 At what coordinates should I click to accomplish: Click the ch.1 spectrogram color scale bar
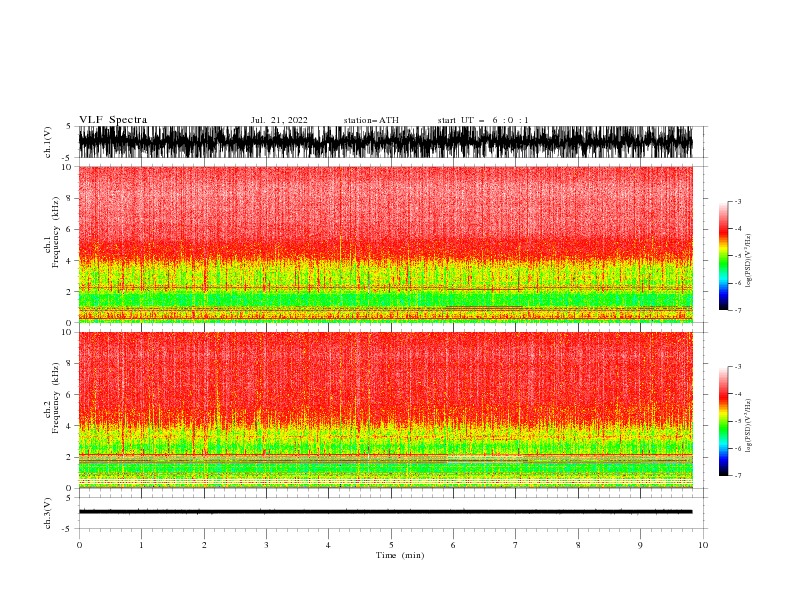[723, 256]
